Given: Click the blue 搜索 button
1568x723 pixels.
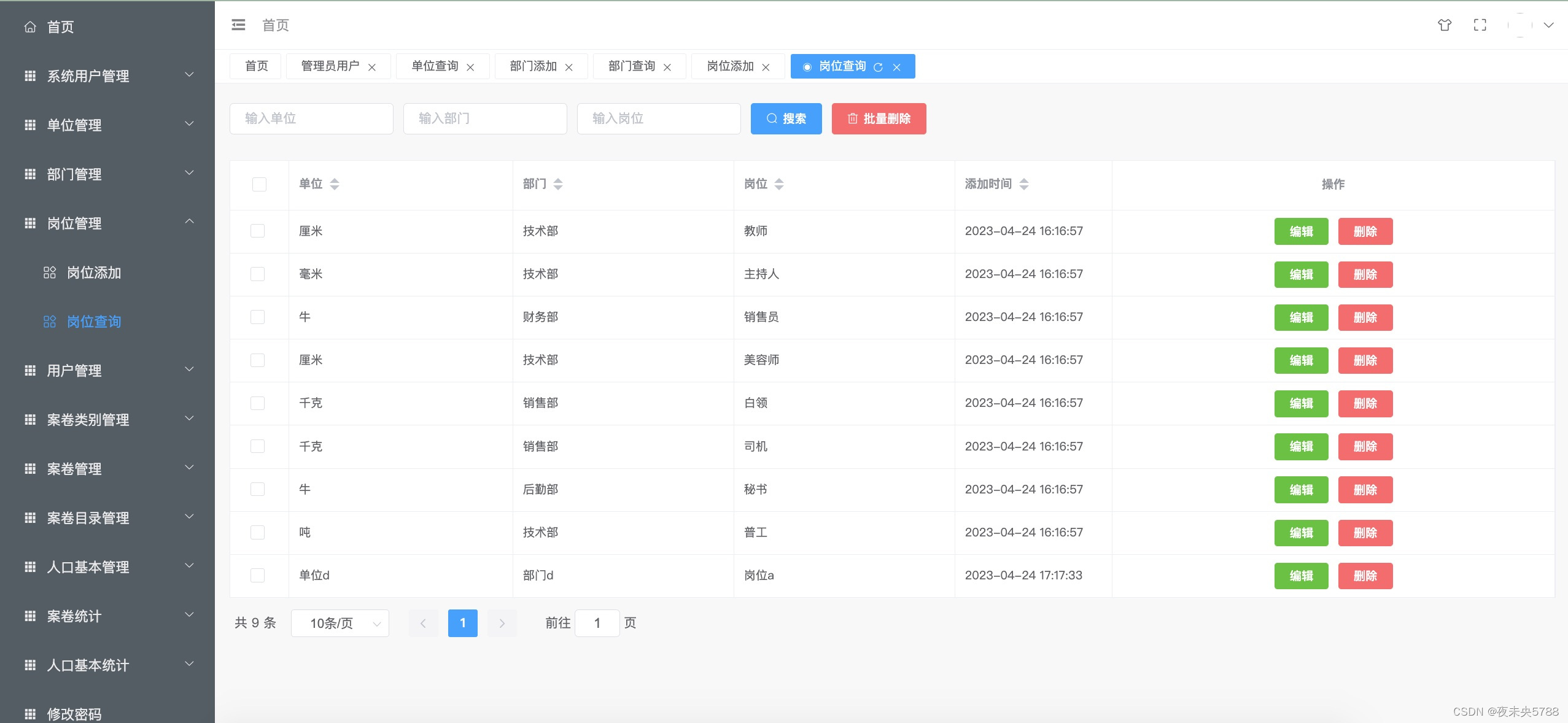Looking at the screenshot, I should (786, 119).
